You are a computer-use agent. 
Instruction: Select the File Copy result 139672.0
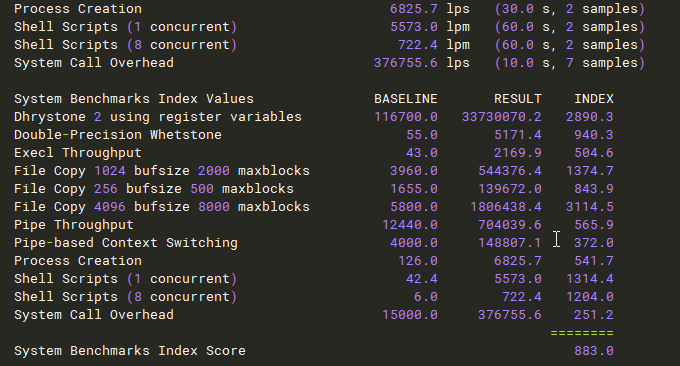pos(510,189)
